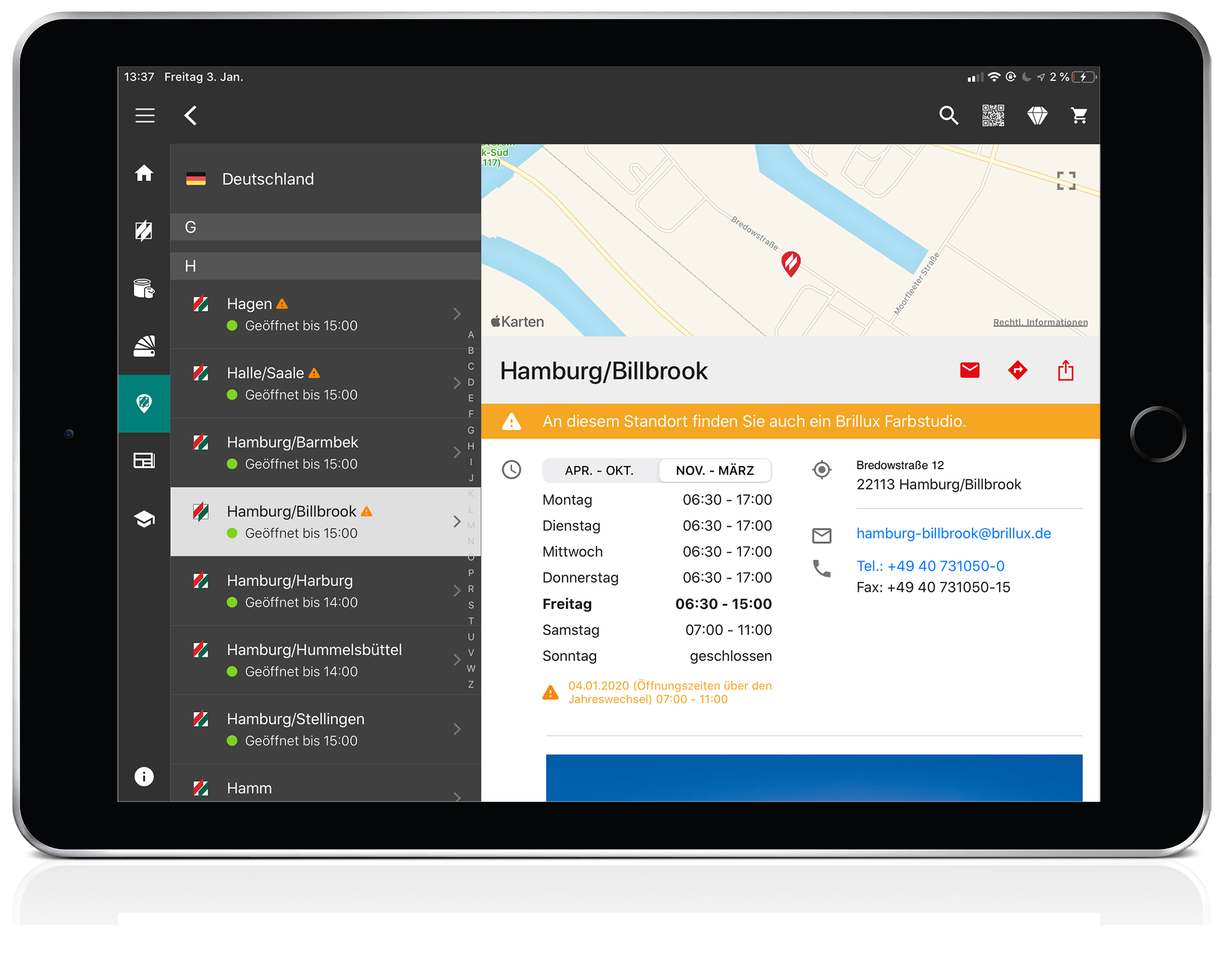Call Tel.: +49 40 731050-0

coord(930,566)
